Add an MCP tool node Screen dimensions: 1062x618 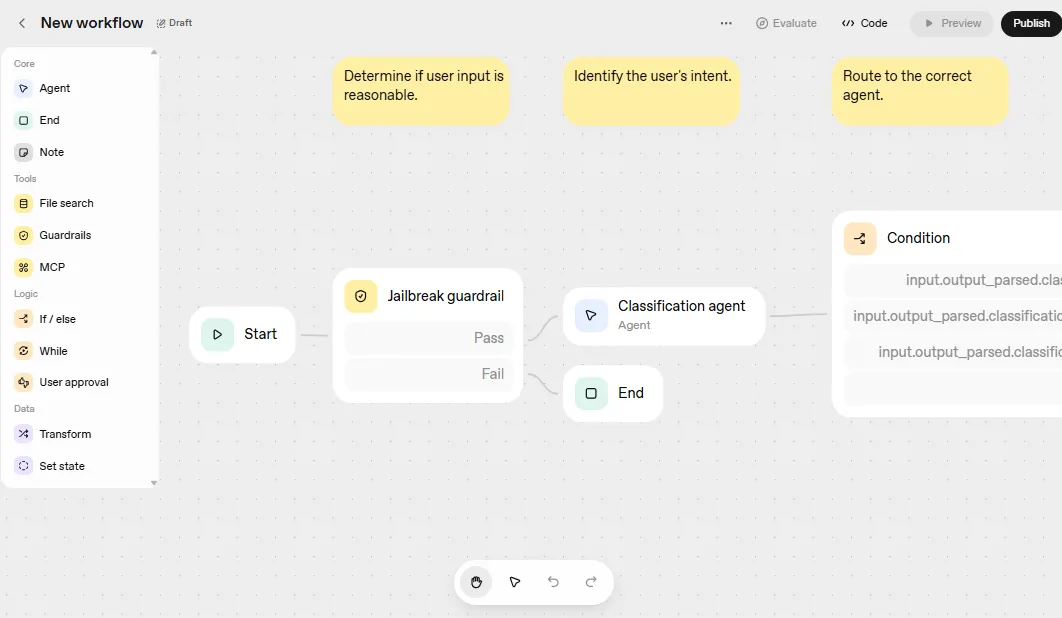51,267
